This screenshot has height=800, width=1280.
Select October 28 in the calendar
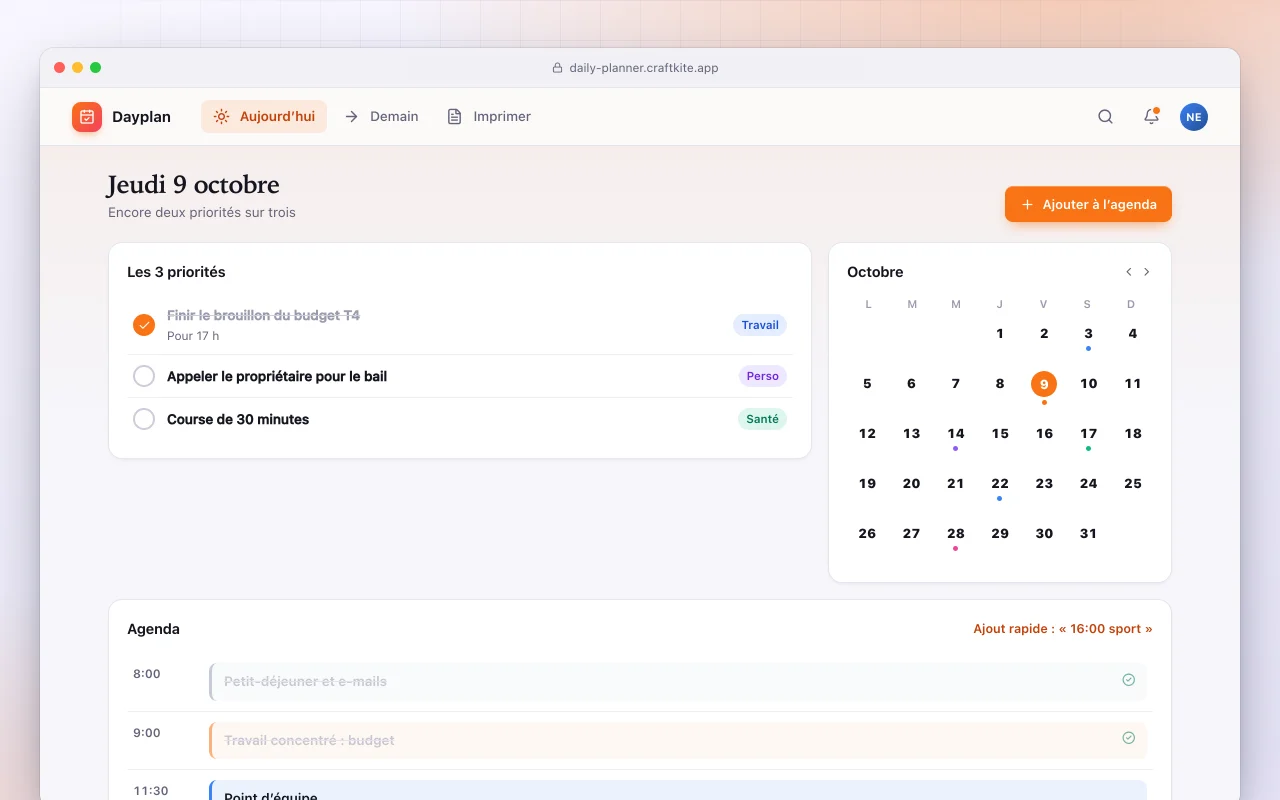[x=956, y=534]
